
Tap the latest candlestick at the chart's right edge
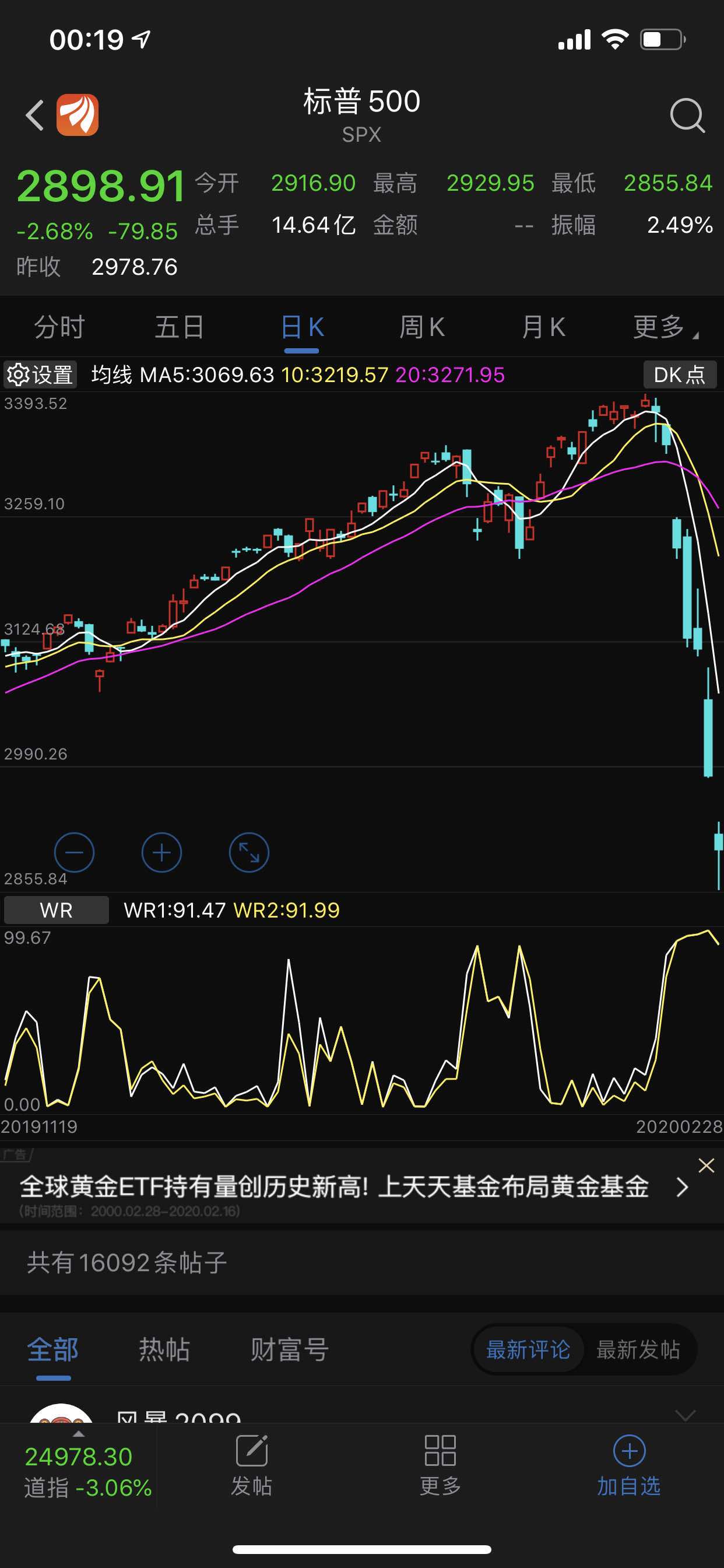point(719,855)
